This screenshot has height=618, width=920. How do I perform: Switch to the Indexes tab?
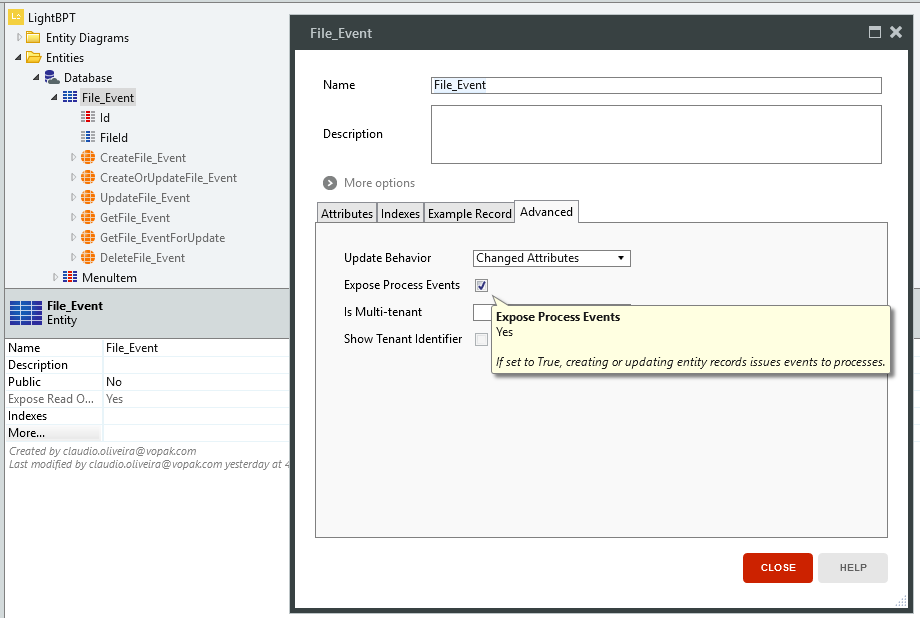400,212
